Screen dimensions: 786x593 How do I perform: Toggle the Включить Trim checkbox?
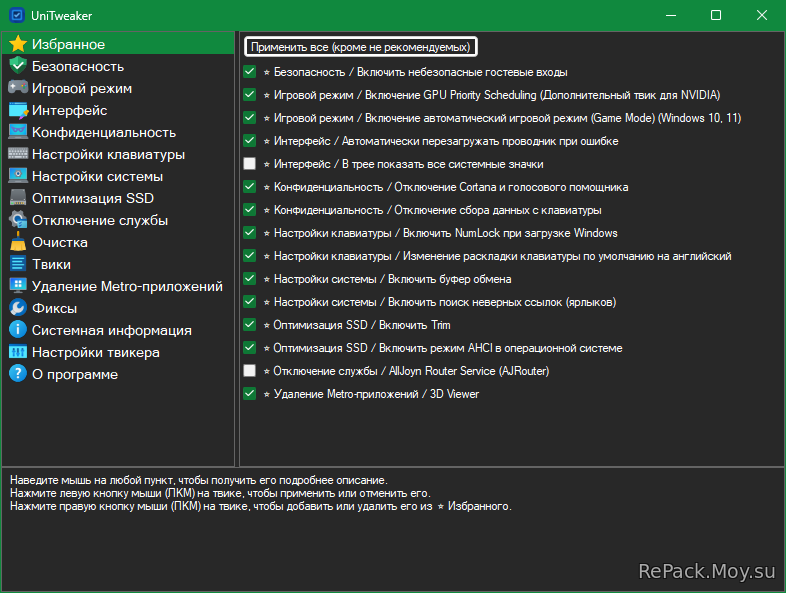(x=250, y=325)
